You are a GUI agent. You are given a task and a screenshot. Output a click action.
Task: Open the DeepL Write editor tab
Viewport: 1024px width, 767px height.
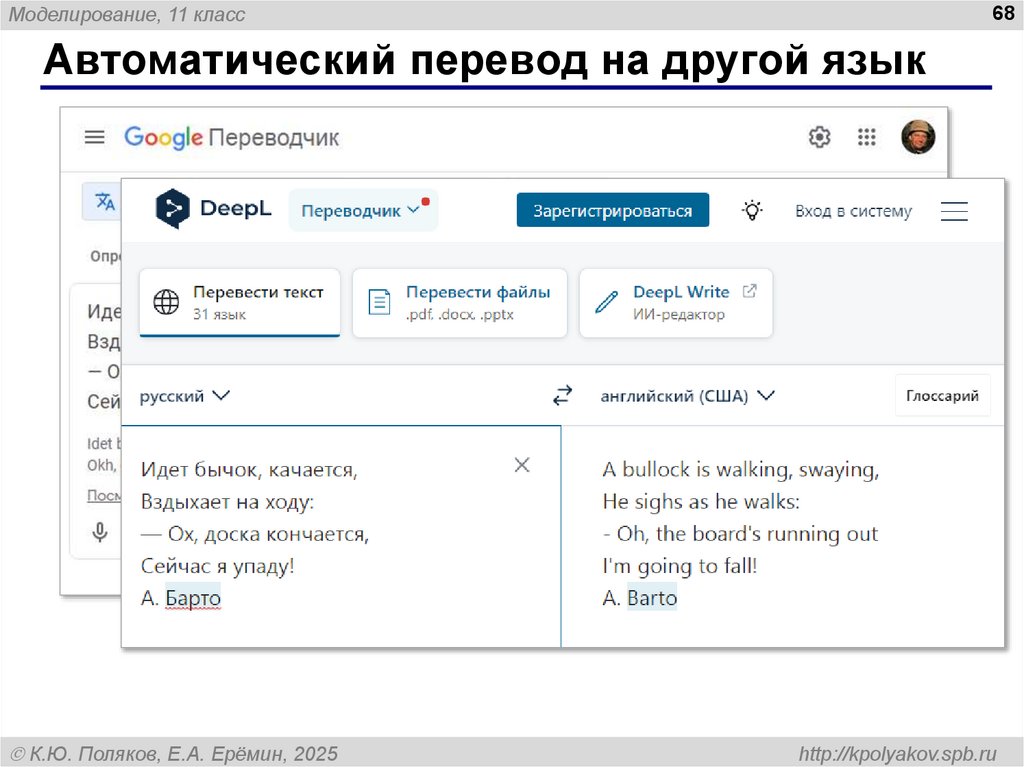(676, 302)
